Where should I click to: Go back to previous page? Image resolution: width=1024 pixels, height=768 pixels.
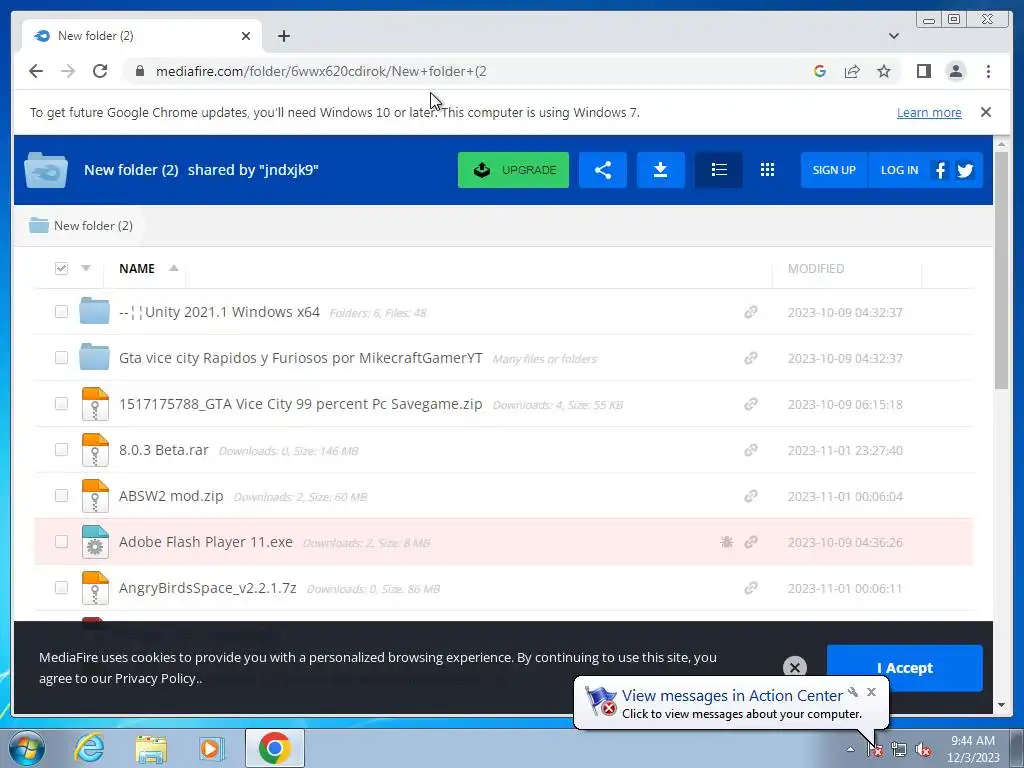coord(36,71)
